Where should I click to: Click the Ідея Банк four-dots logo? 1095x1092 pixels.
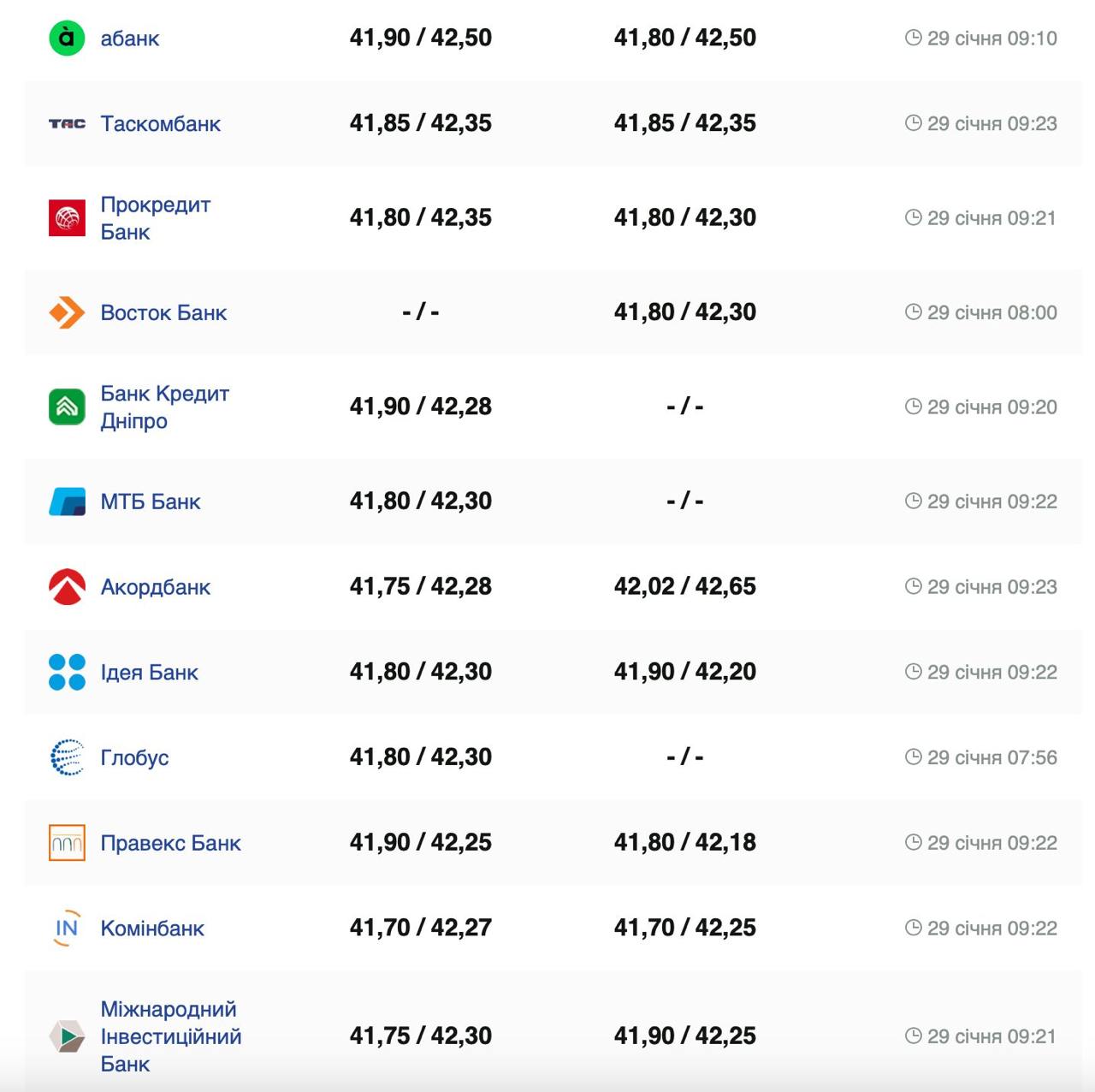[67, 672]
